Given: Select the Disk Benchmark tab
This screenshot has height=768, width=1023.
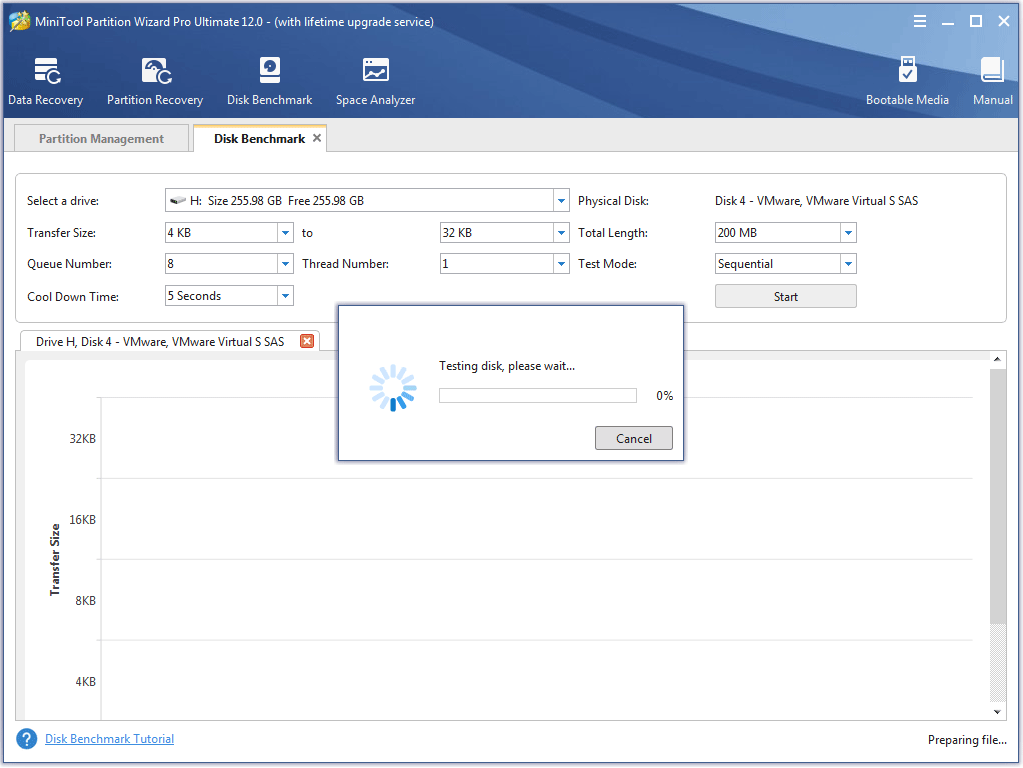Looking at the screenshot, I should coord(260,138).
